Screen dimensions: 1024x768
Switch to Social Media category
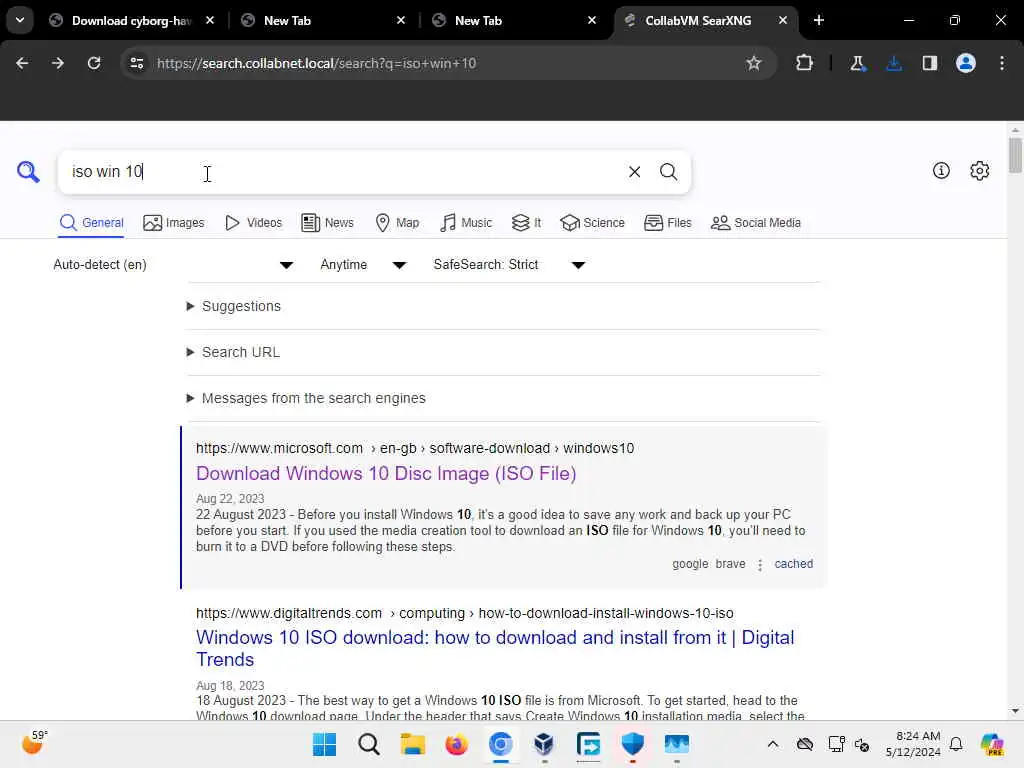pos(756,223)
